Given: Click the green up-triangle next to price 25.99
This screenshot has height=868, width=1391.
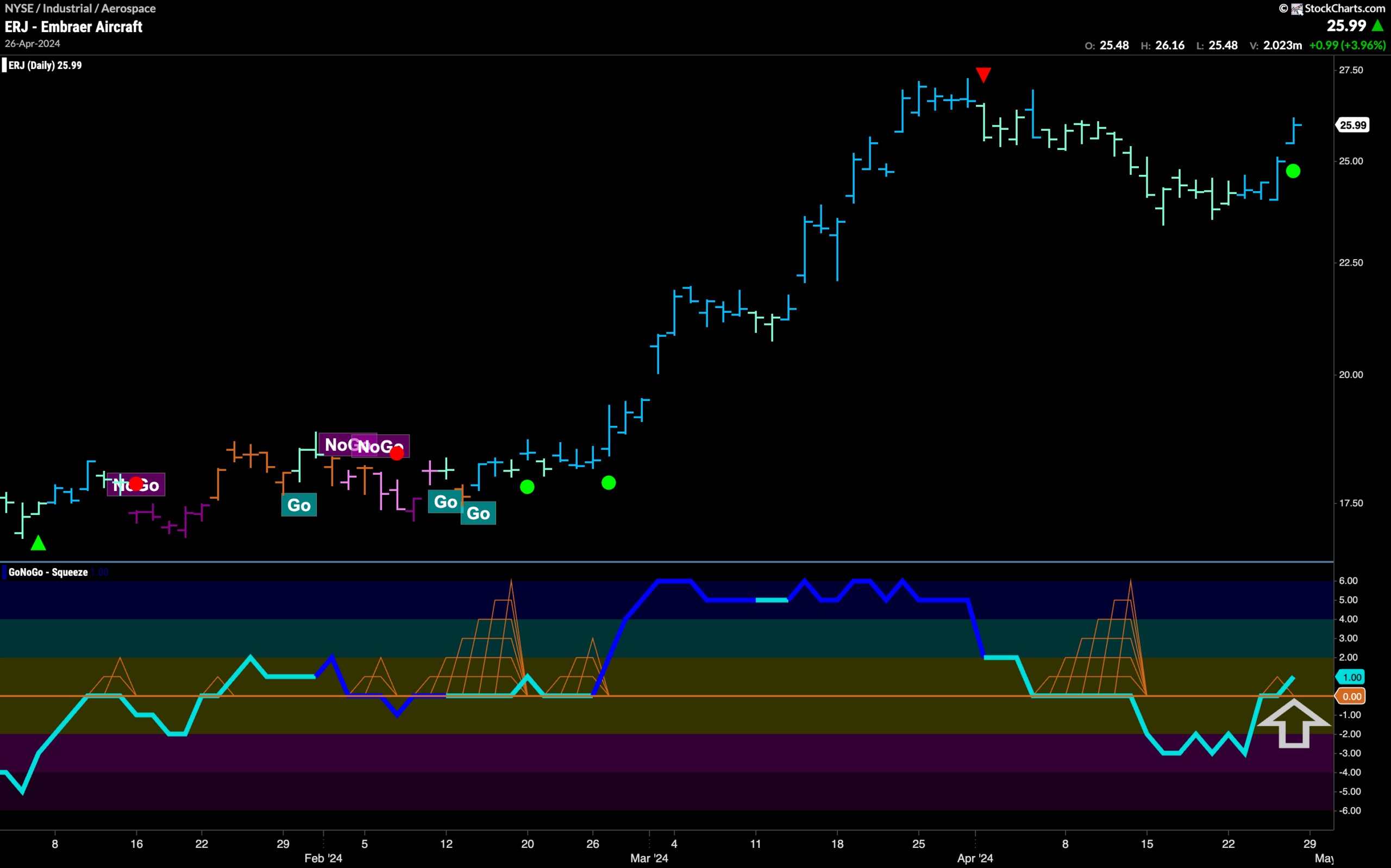Looking at the screenshot, I should click(x=1377, y=26).
